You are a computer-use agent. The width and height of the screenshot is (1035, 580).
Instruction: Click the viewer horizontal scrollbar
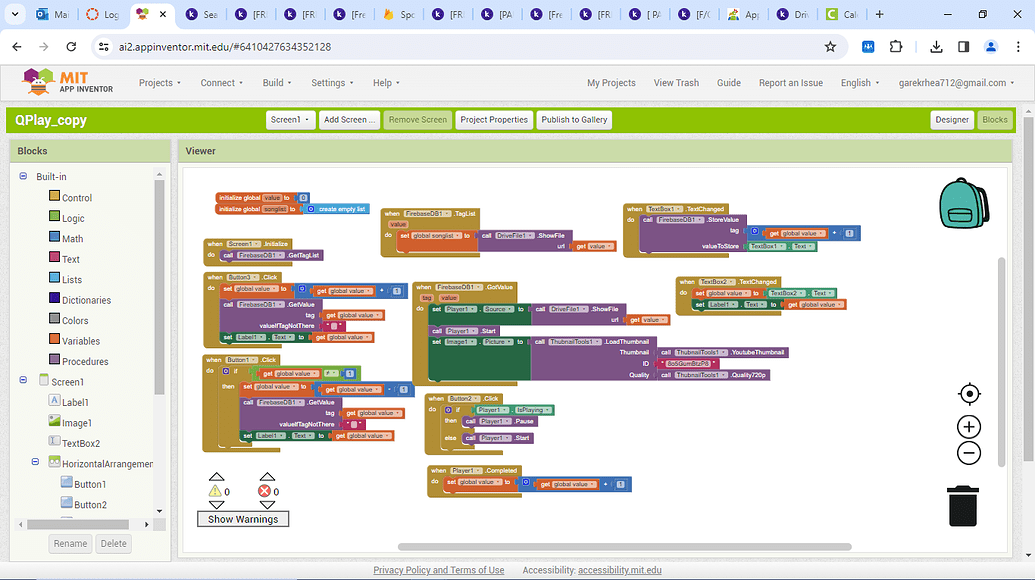point(624,547)
